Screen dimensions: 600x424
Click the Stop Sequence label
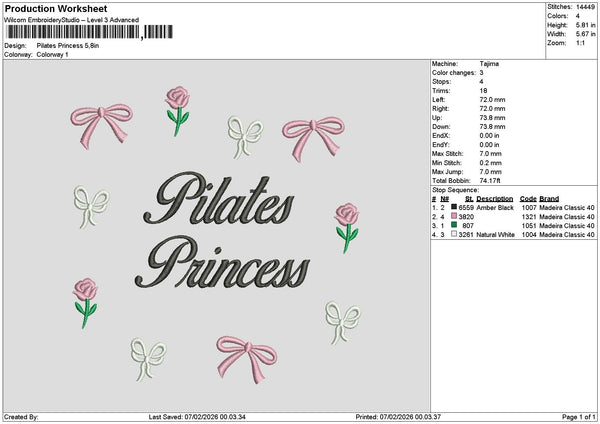455,189
